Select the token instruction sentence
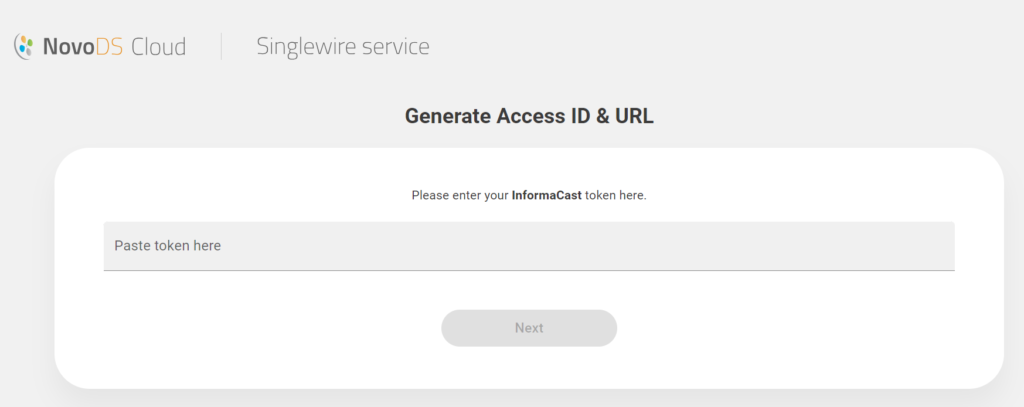The height and width of the screenshot is (407, 1024). [529, 195]
